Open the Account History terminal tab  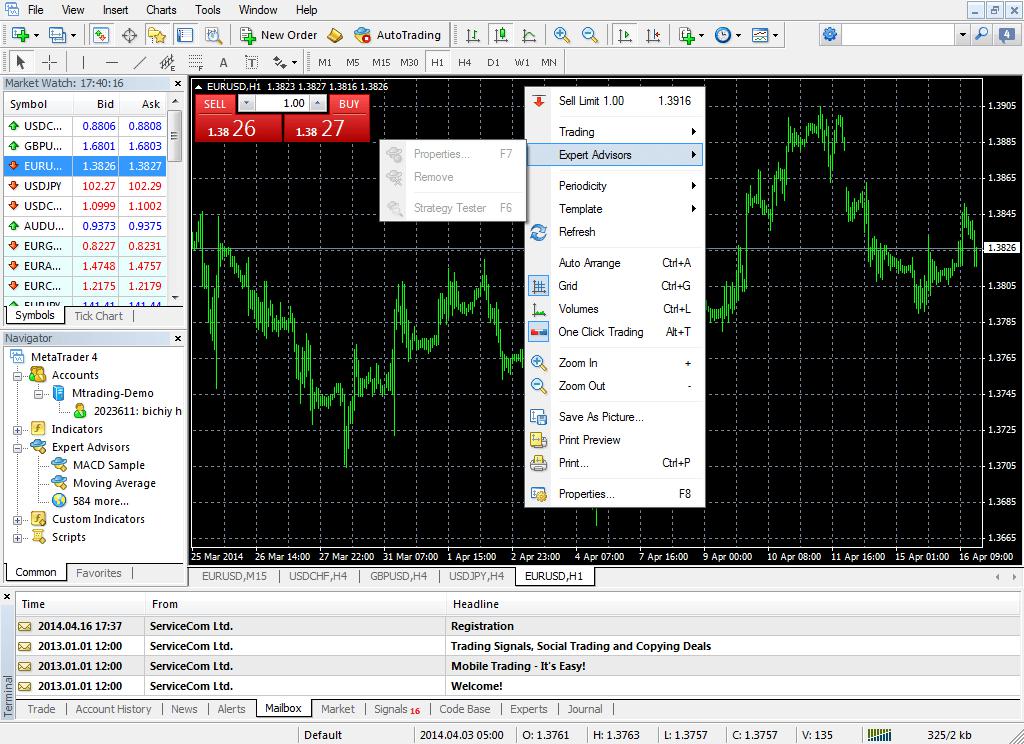coord(113,709)
